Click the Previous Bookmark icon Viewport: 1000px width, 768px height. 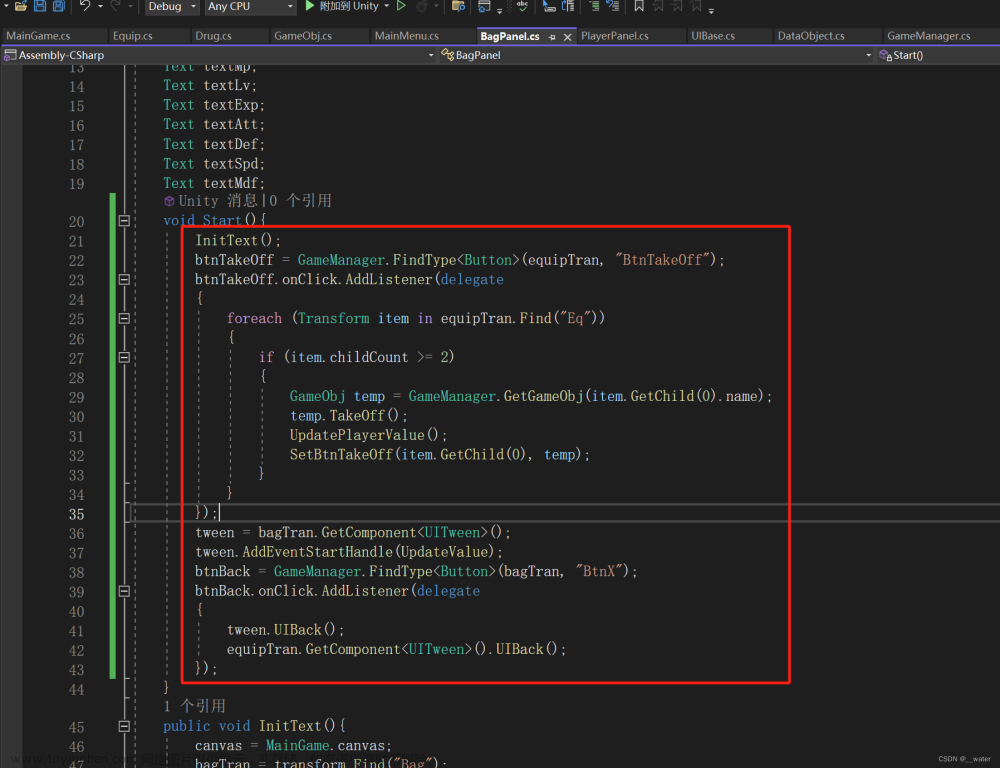tap(658, 6)
